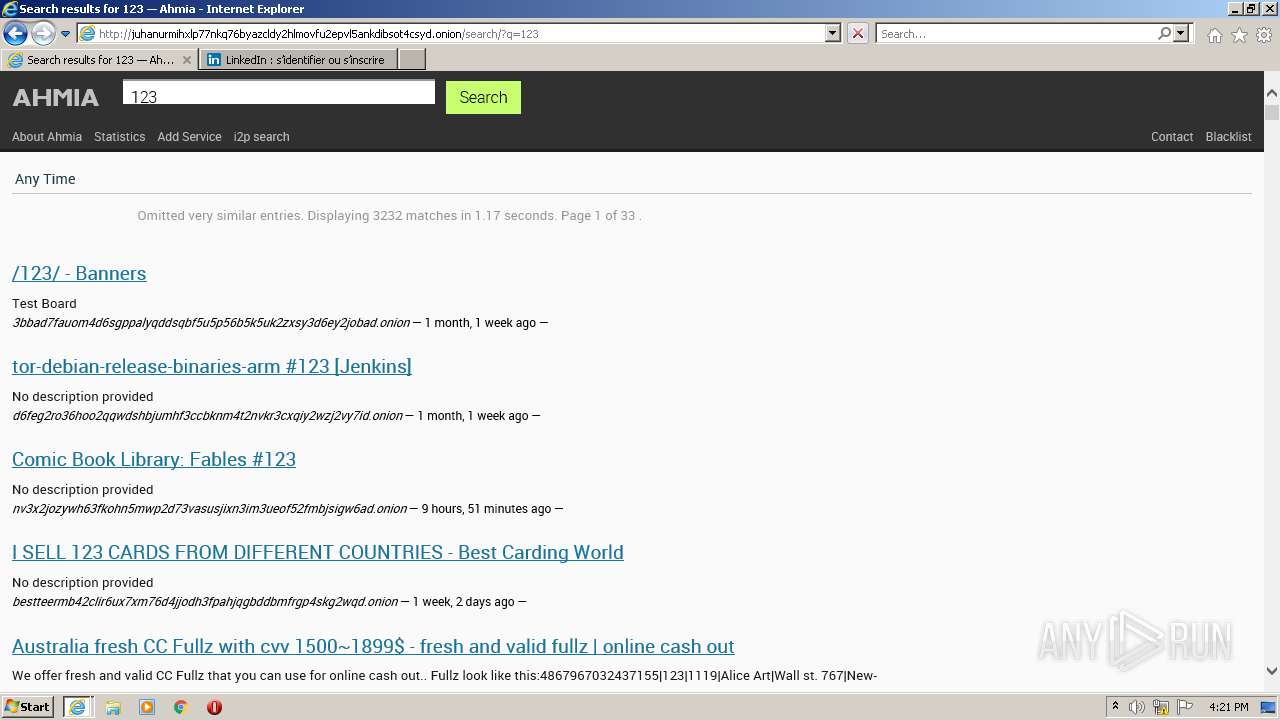
Task: Open the Action Center flag icon
Action: click(x=1185, y=707)
